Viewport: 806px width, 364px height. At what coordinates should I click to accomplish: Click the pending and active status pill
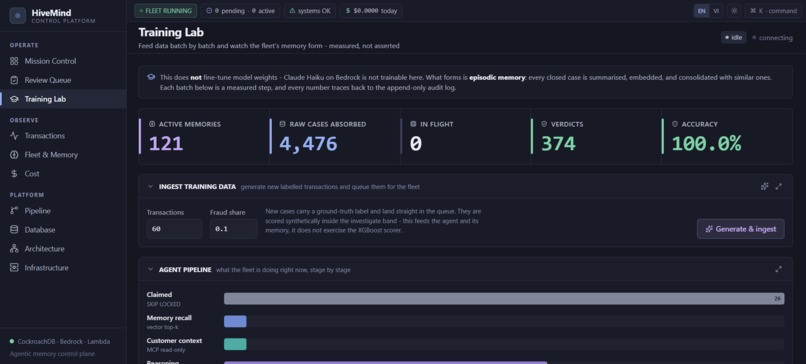(241, 11)
